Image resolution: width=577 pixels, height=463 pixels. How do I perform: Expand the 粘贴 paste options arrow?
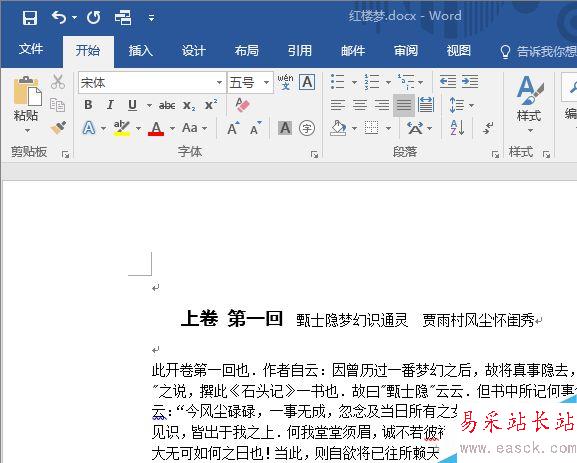[27, 130]
